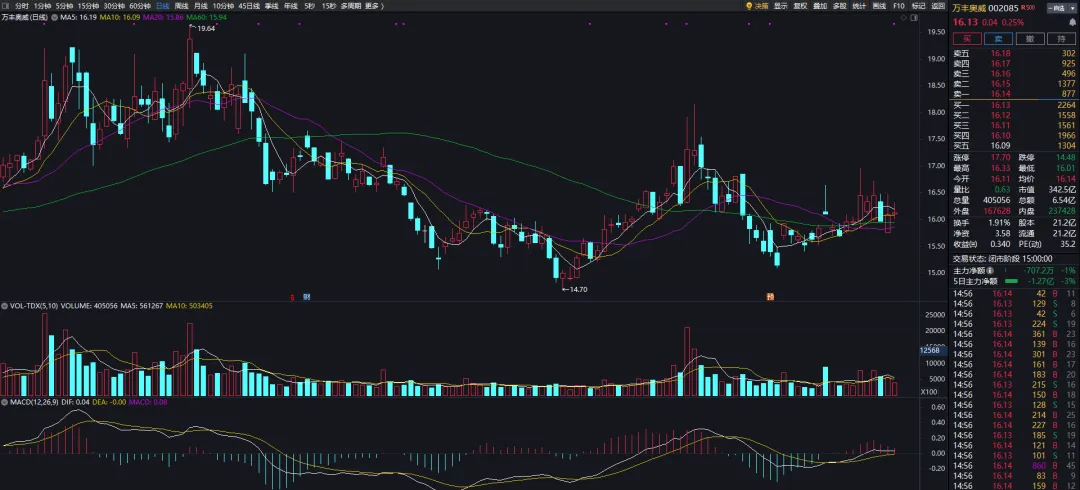Switch to 年线 yearly chart
This screenshot has height=490, width=1080.
pyautogui.click(x=291, y=6)
